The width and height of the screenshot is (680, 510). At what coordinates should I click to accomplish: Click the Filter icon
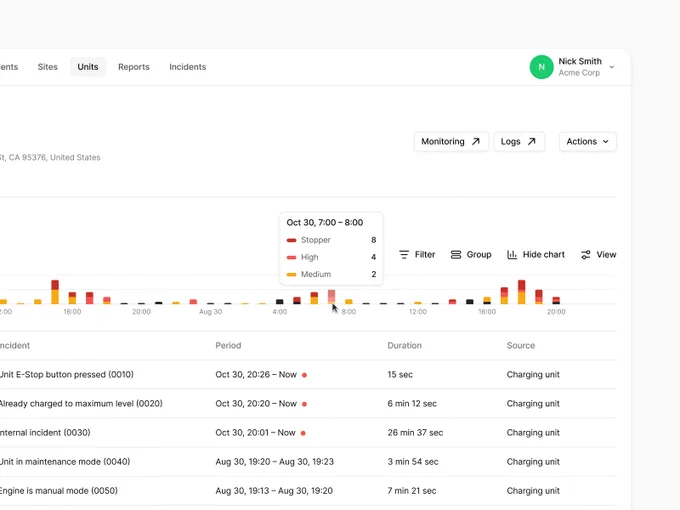tap(404, 255)
